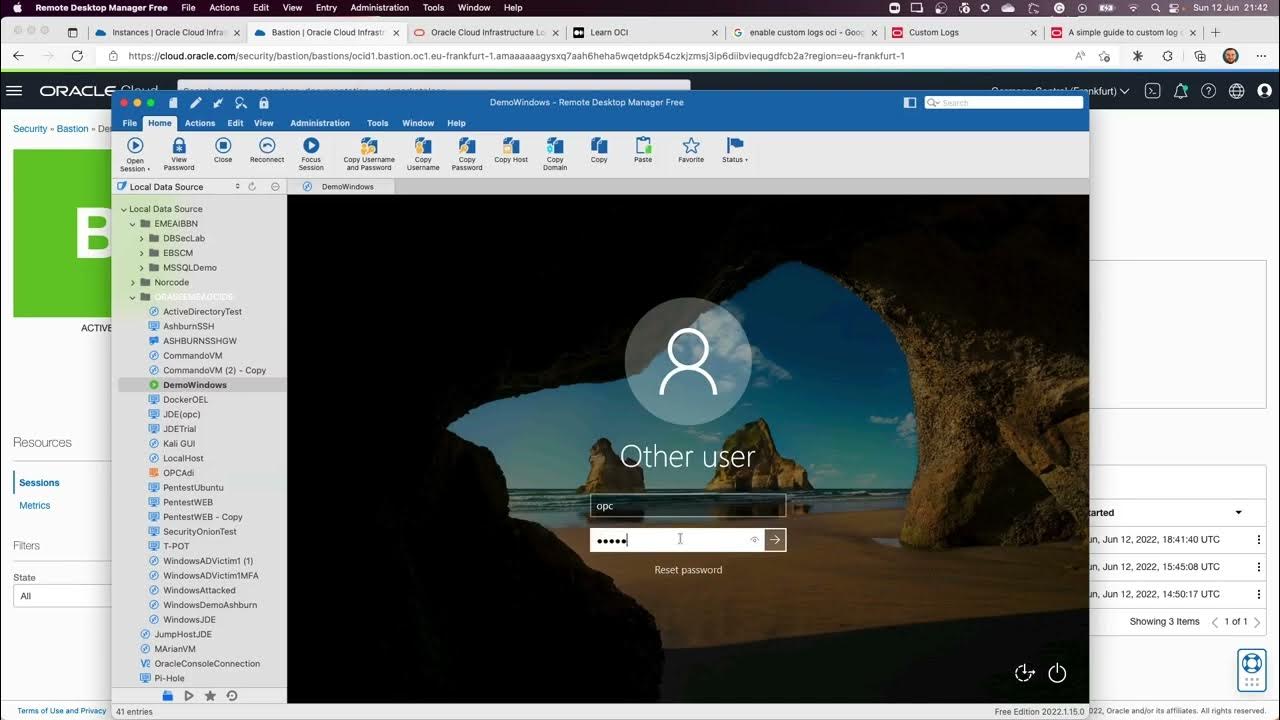
Task: Click the Copy Password icon
Action: pos(467,153)
